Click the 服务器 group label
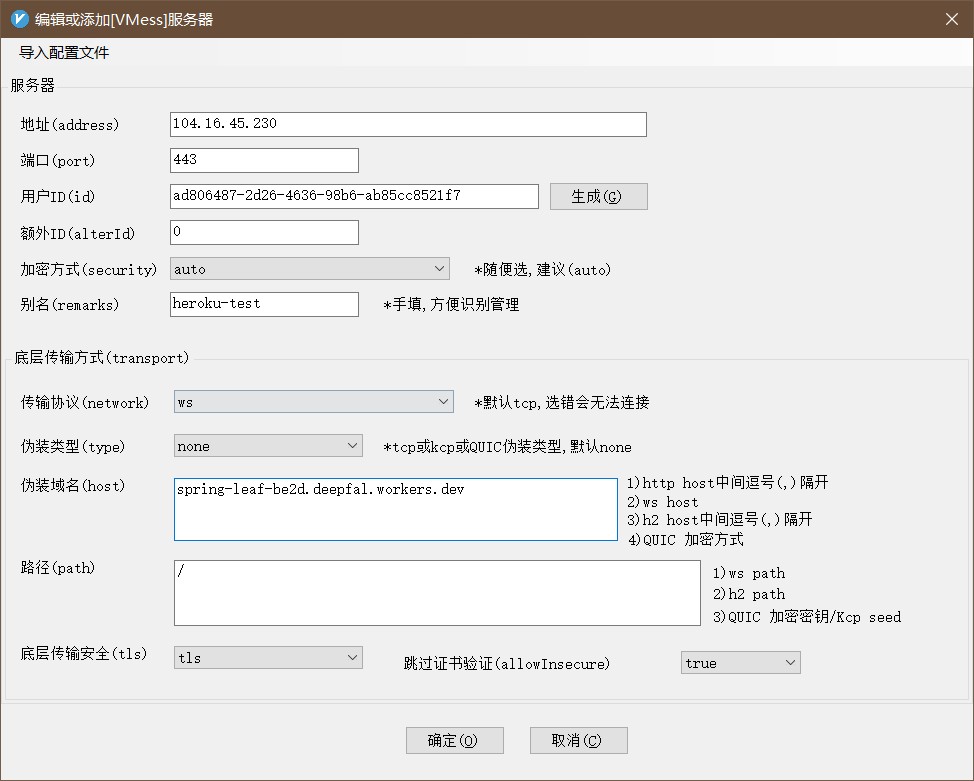This screenshot has width=974, height=781. click(32, 85)
